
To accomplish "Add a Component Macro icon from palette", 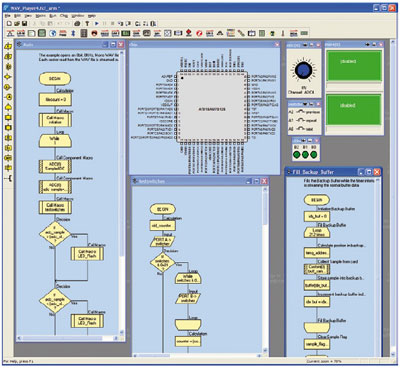I will pos(8,128).
